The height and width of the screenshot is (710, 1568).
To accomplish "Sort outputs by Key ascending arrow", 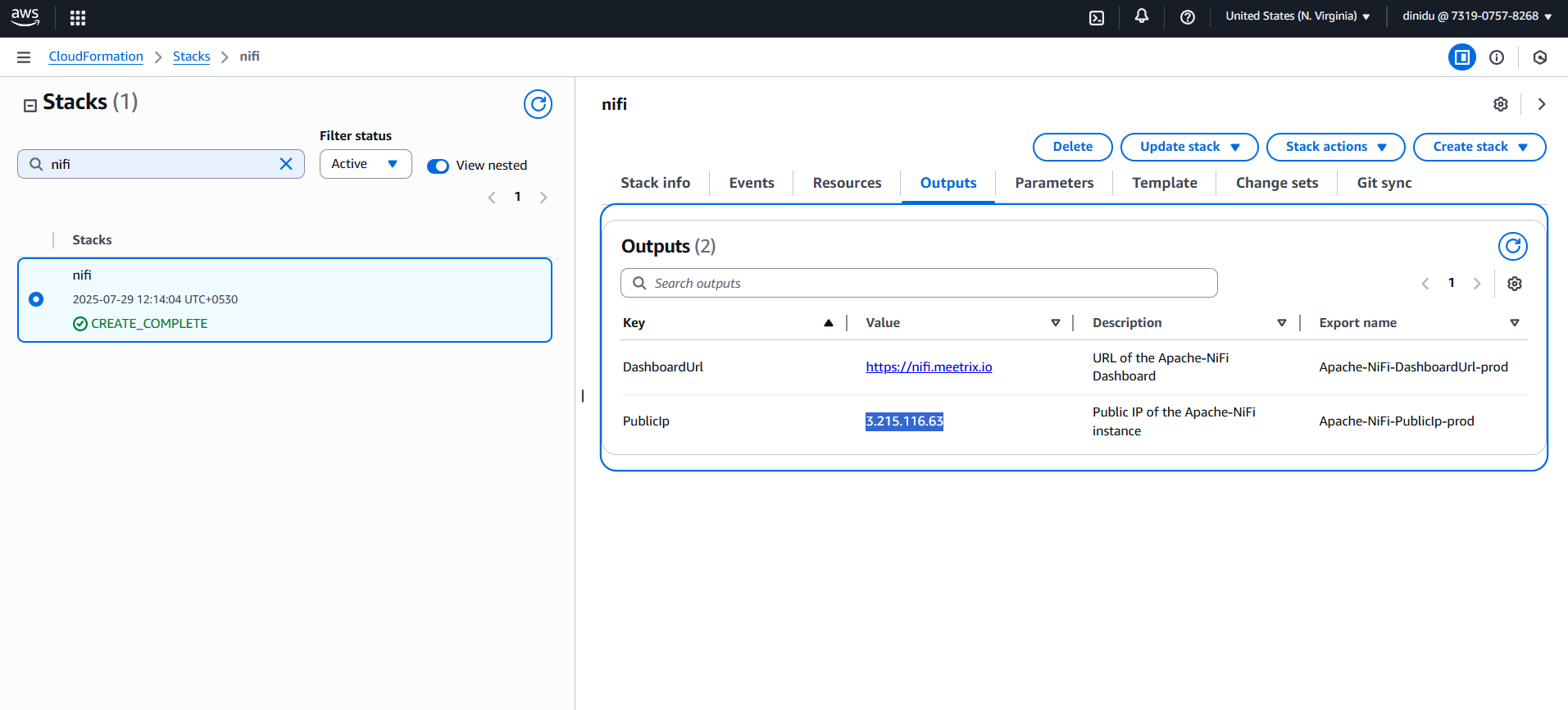I will tap(829, 323).
